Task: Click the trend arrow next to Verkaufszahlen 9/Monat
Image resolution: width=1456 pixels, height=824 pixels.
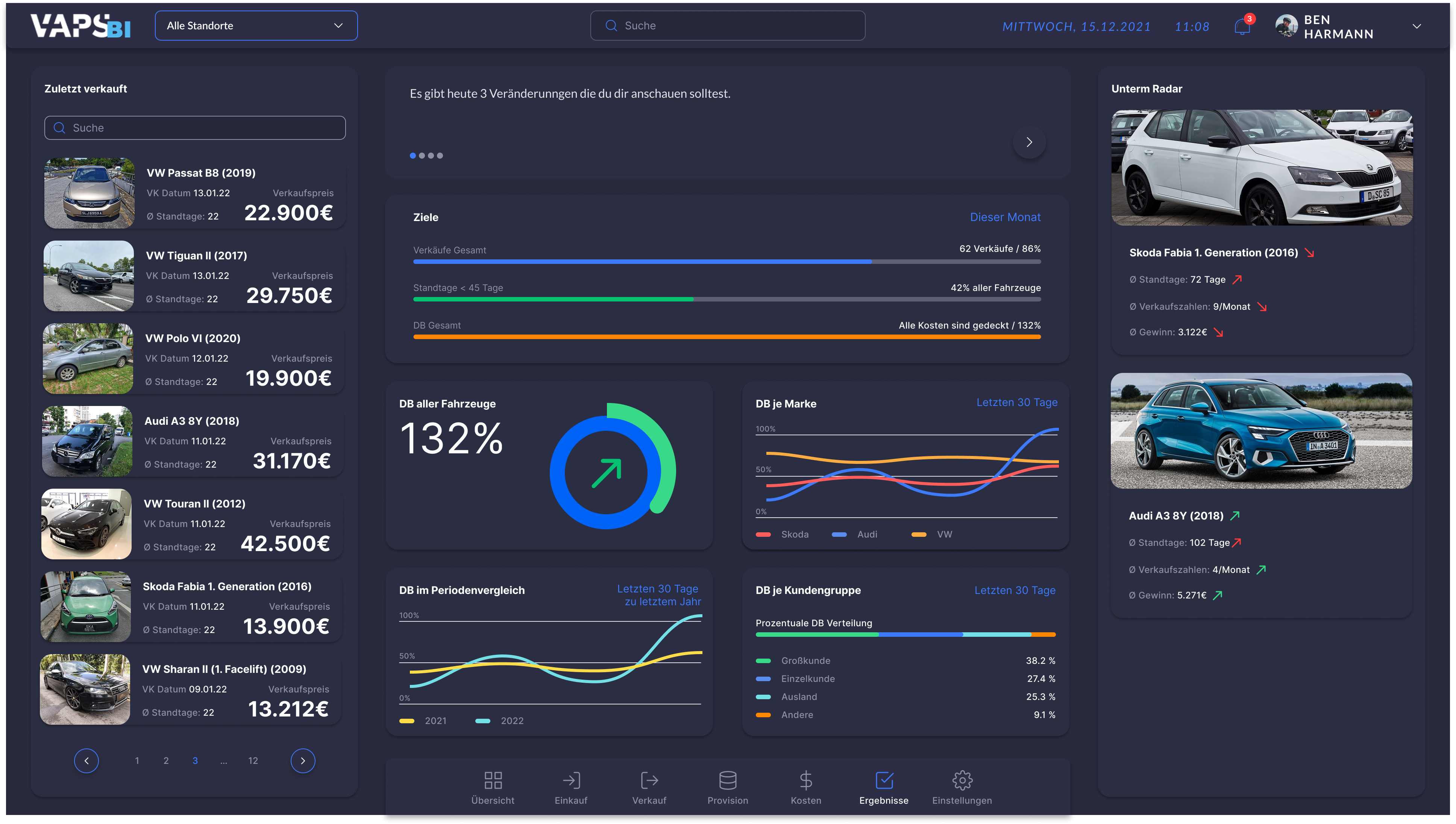Action: 1262,307
